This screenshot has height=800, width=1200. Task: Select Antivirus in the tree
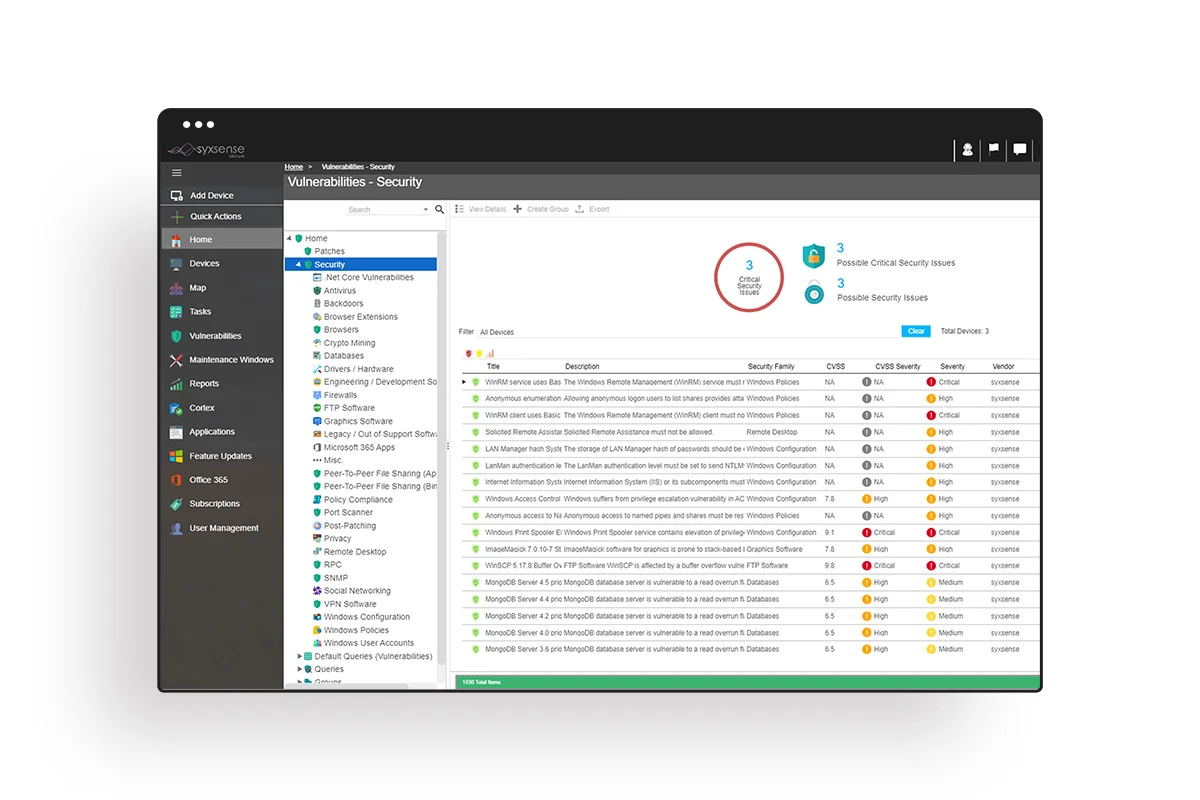point(340,291)
